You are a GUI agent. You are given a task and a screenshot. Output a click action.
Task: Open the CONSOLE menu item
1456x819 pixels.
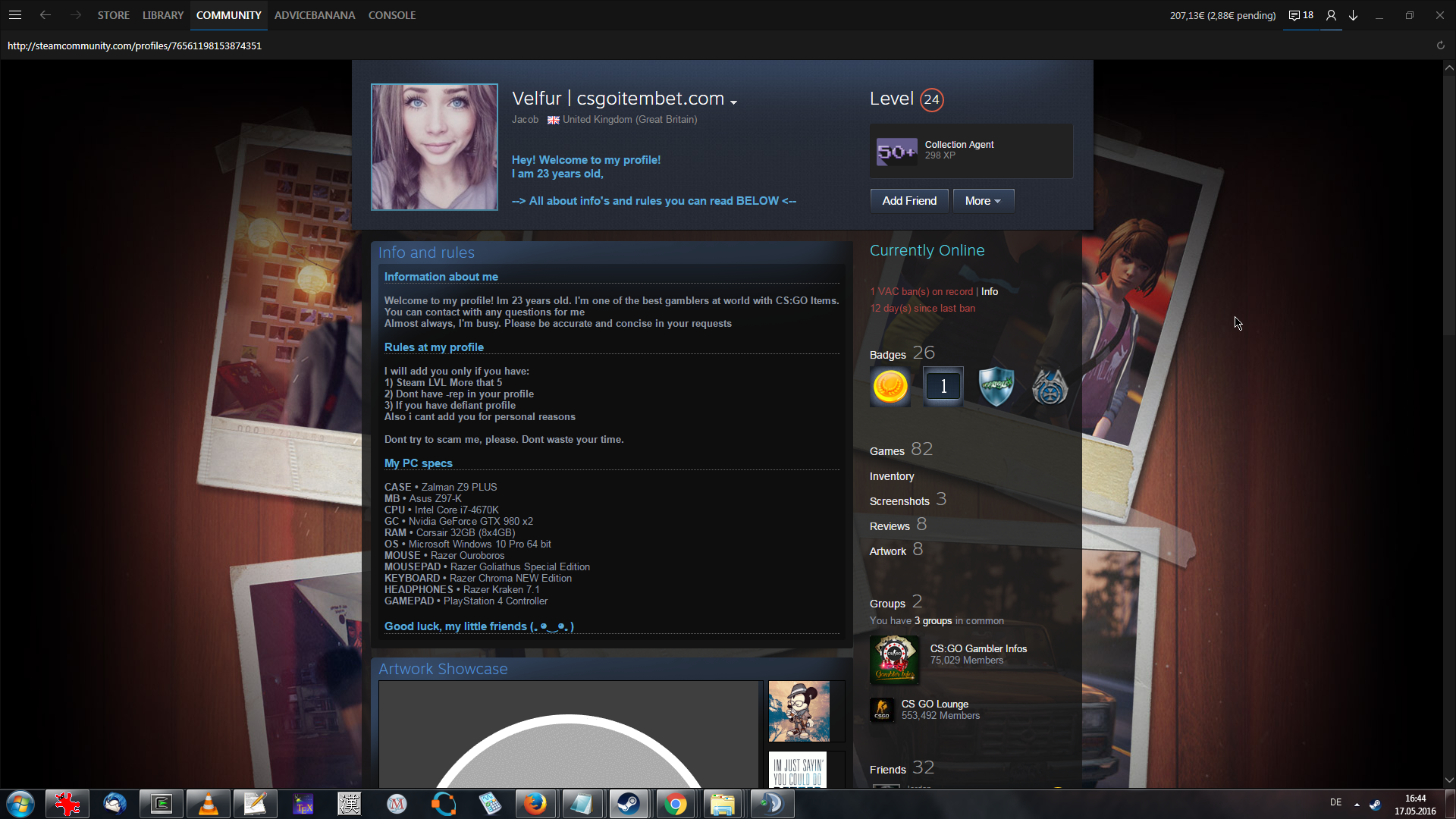[391, 15]
